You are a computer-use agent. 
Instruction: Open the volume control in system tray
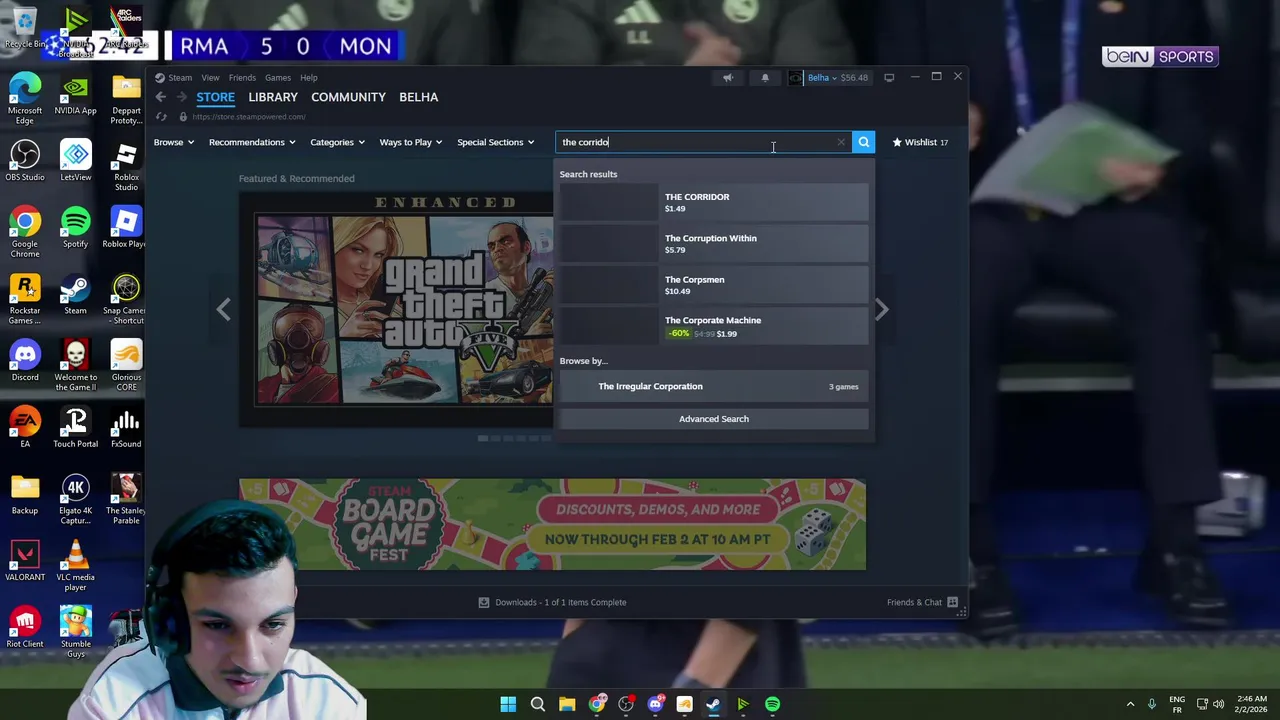coord(1219,704)
